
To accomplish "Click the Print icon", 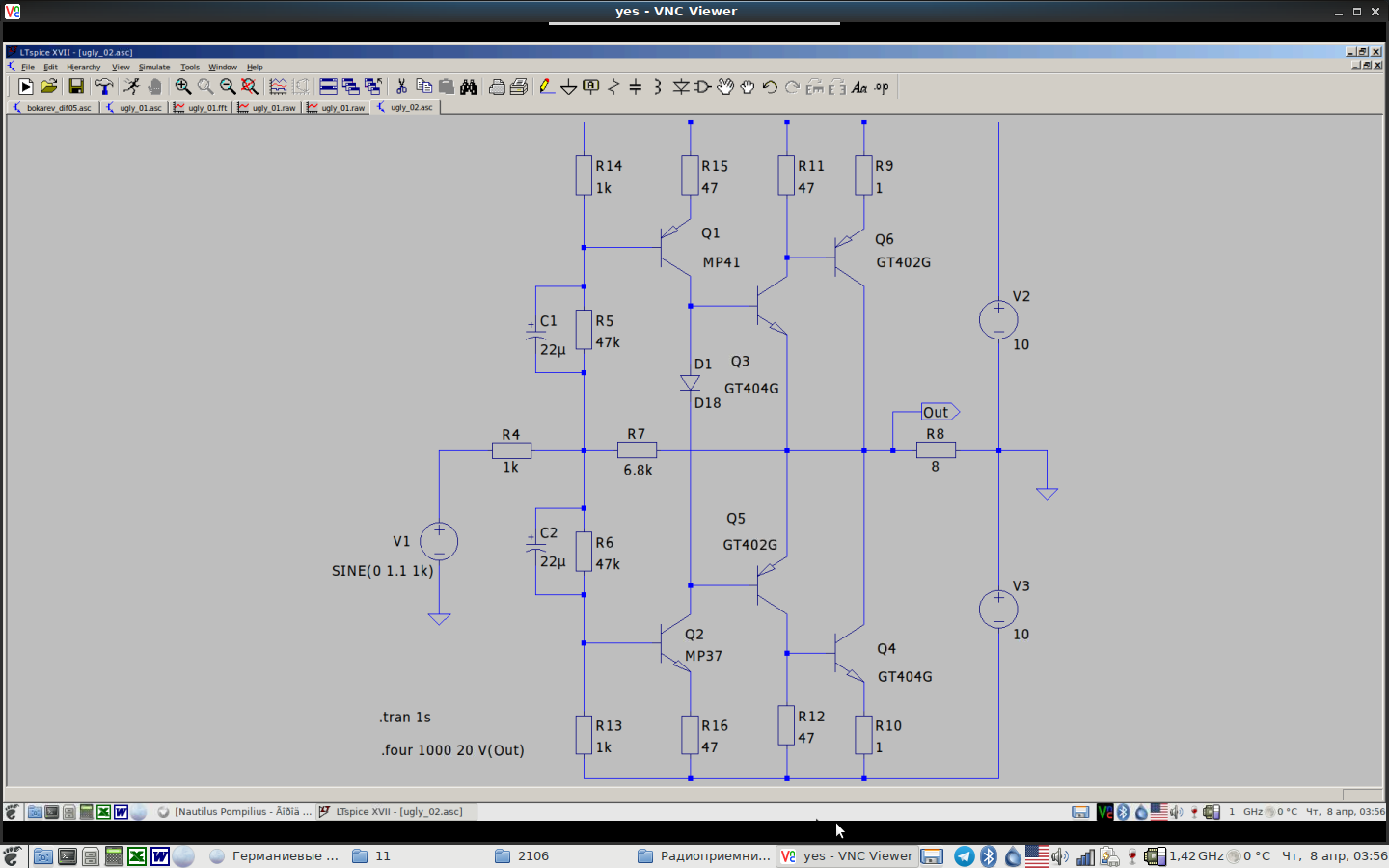I will [497, 87].
